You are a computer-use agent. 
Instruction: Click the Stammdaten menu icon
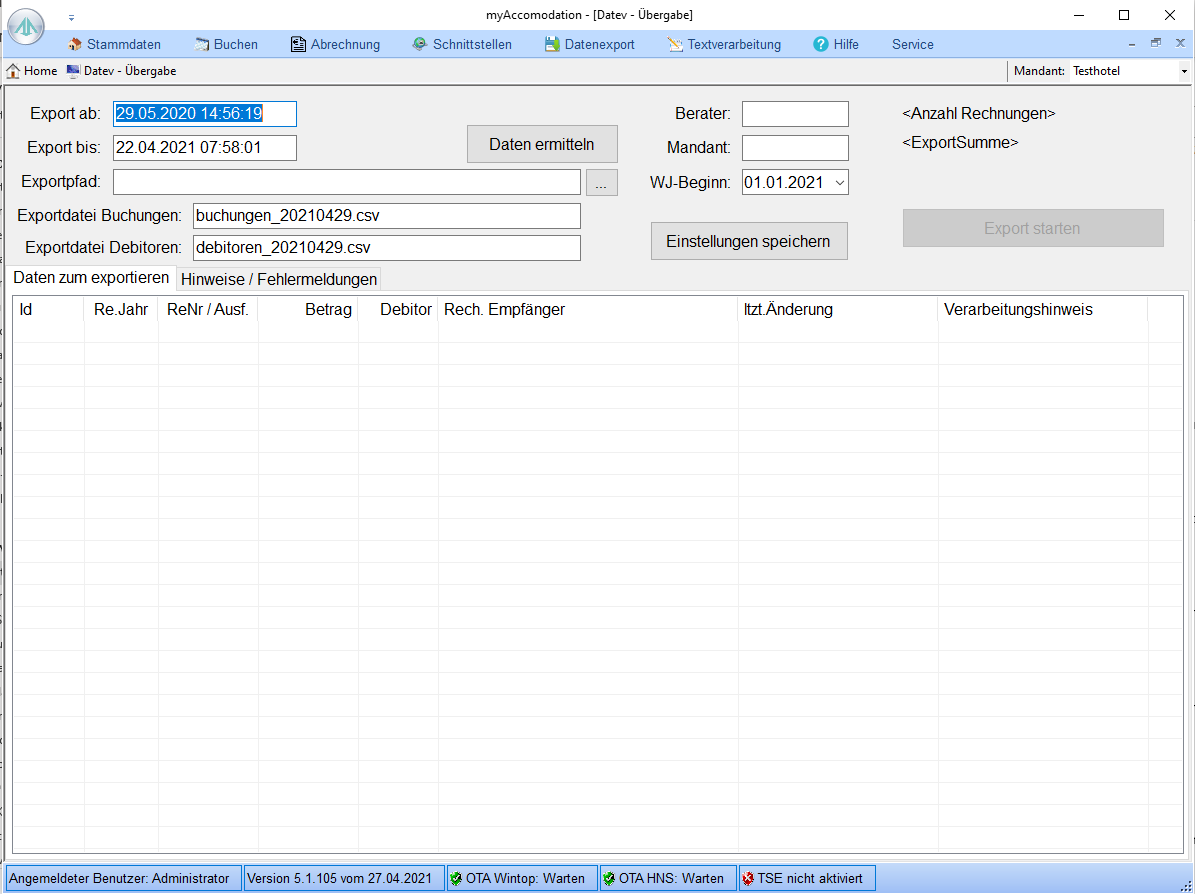coord(75,44)
